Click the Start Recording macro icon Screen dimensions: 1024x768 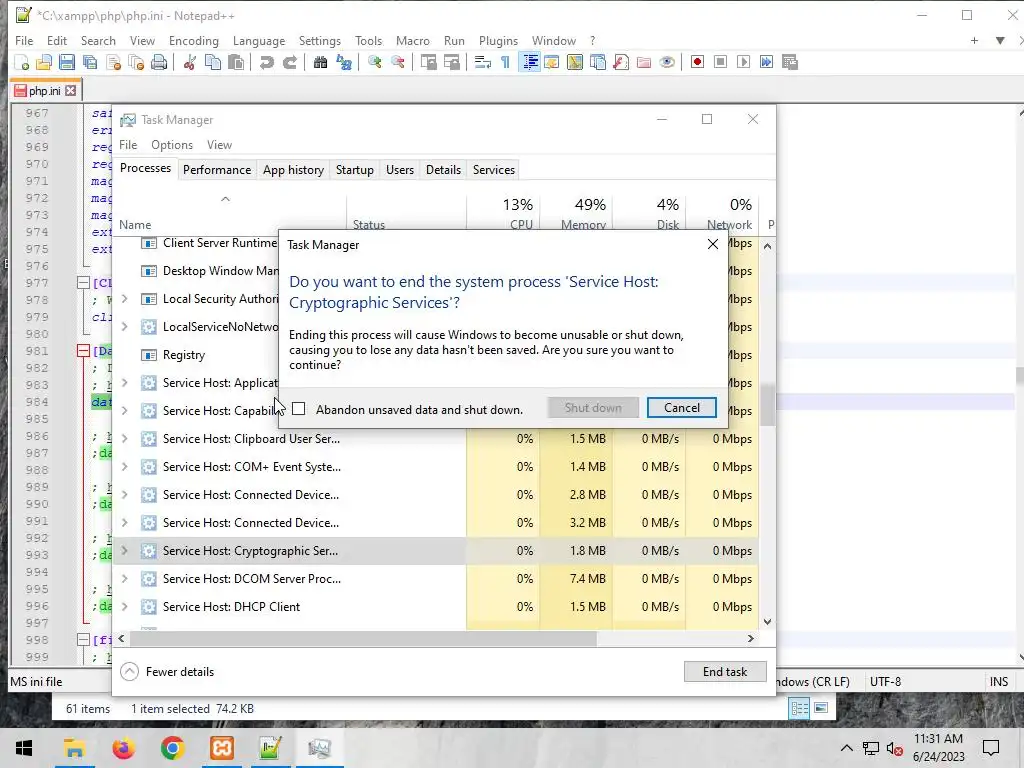[697, 62]
